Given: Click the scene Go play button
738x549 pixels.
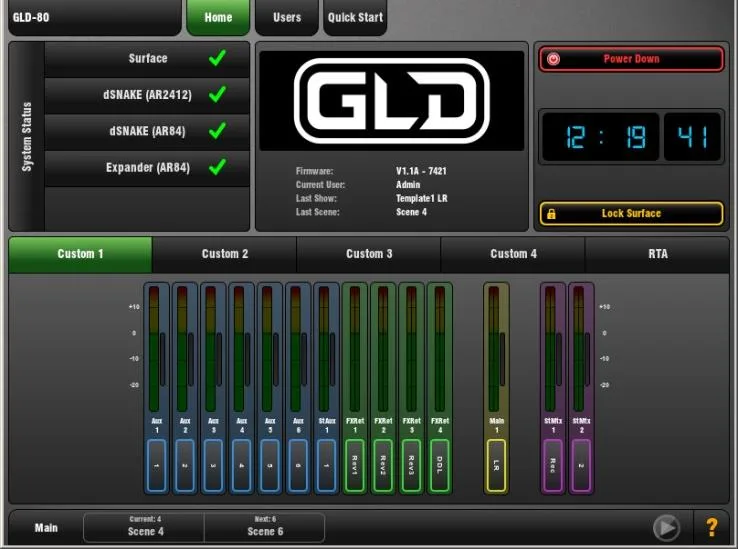Looking at the screenshot, I should pos(666,527).
